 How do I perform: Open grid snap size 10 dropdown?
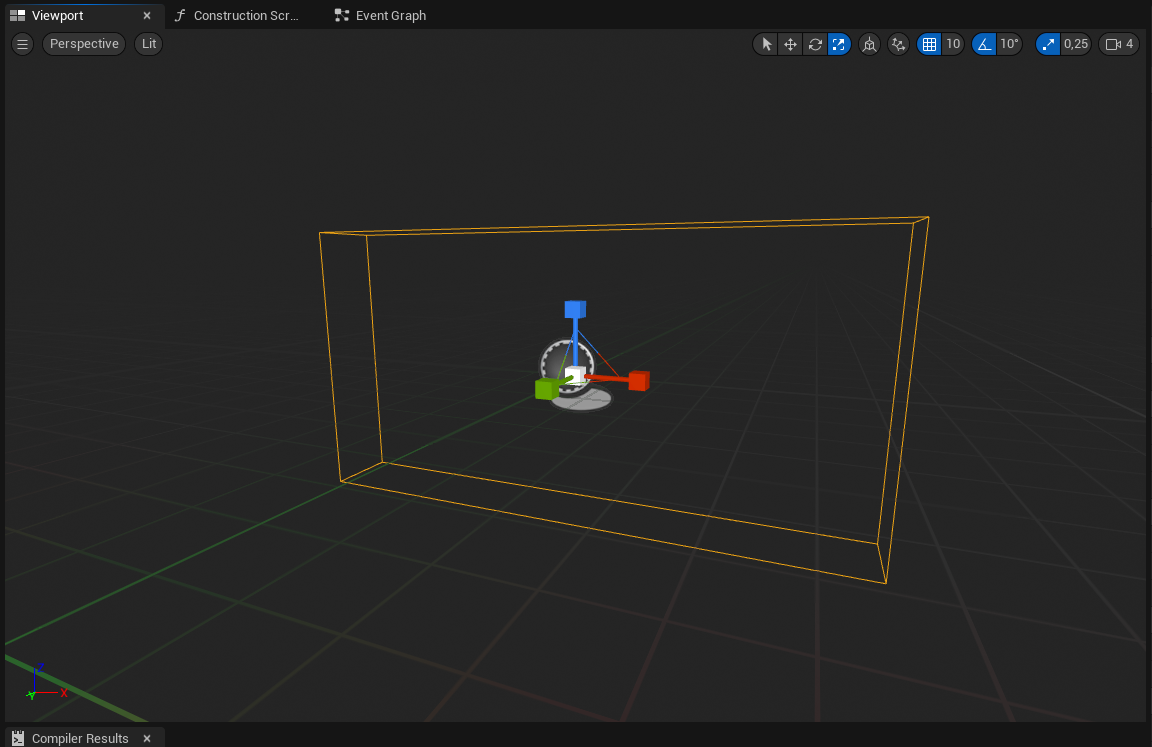pyautogui.click(x=953, y=44)
